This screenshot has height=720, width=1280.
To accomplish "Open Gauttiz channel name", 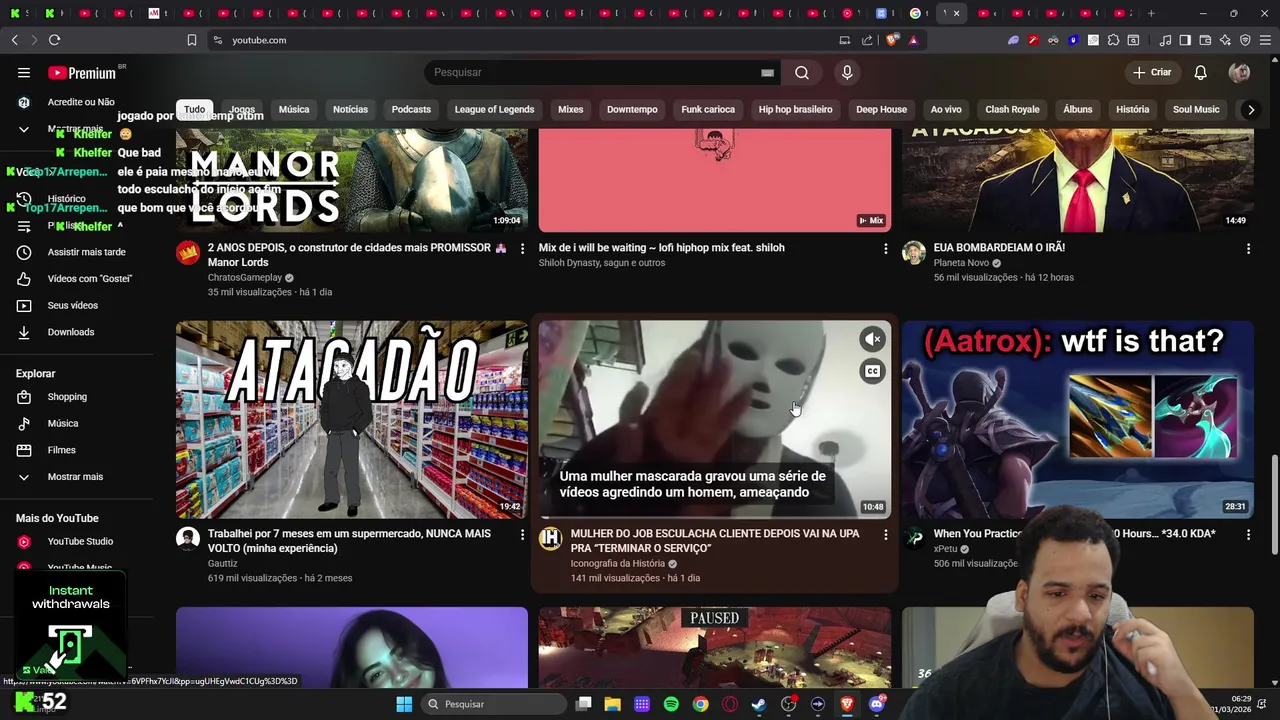I will click(x=223, y=564).
